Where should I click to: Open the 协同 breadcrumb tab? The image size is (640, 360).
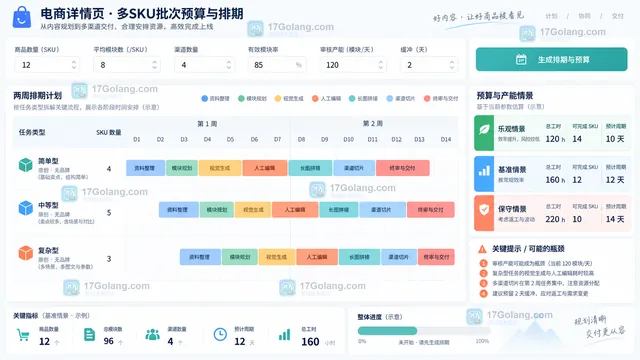pos(584,16)
